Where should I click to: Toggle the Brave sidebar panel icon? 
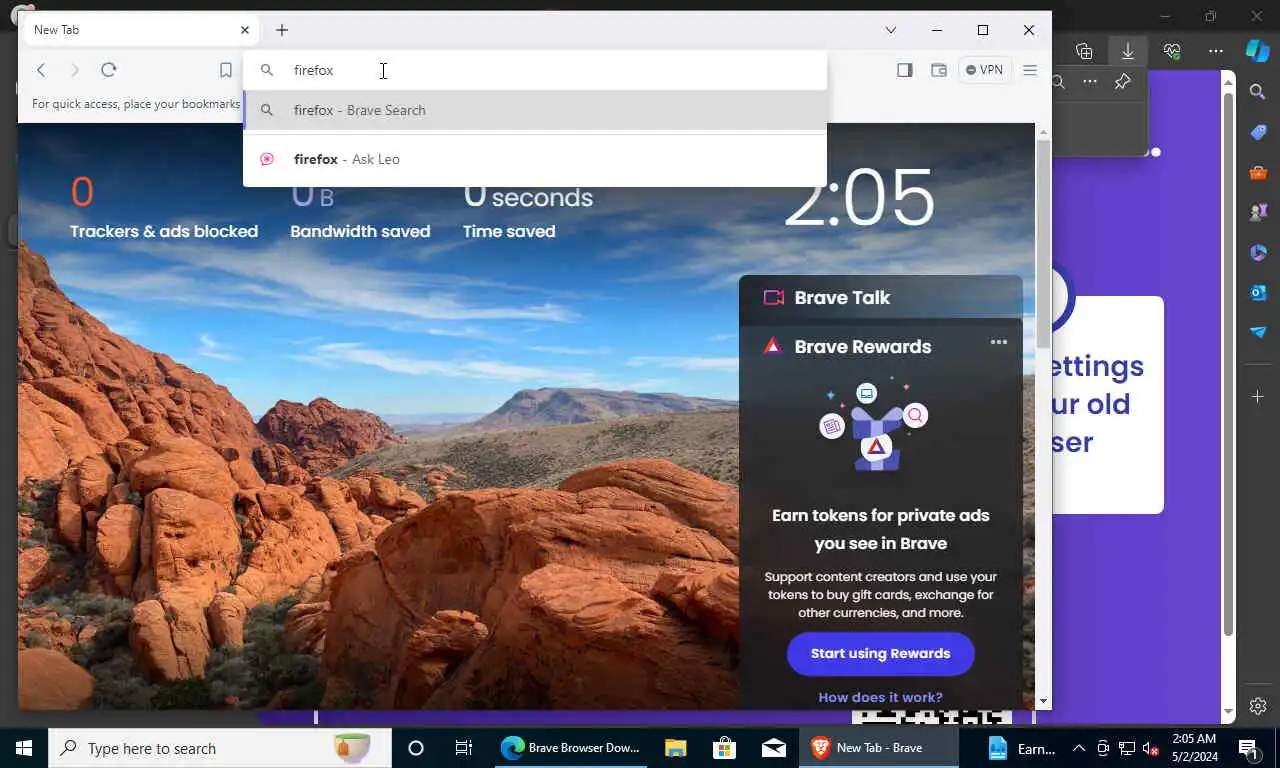905,70
